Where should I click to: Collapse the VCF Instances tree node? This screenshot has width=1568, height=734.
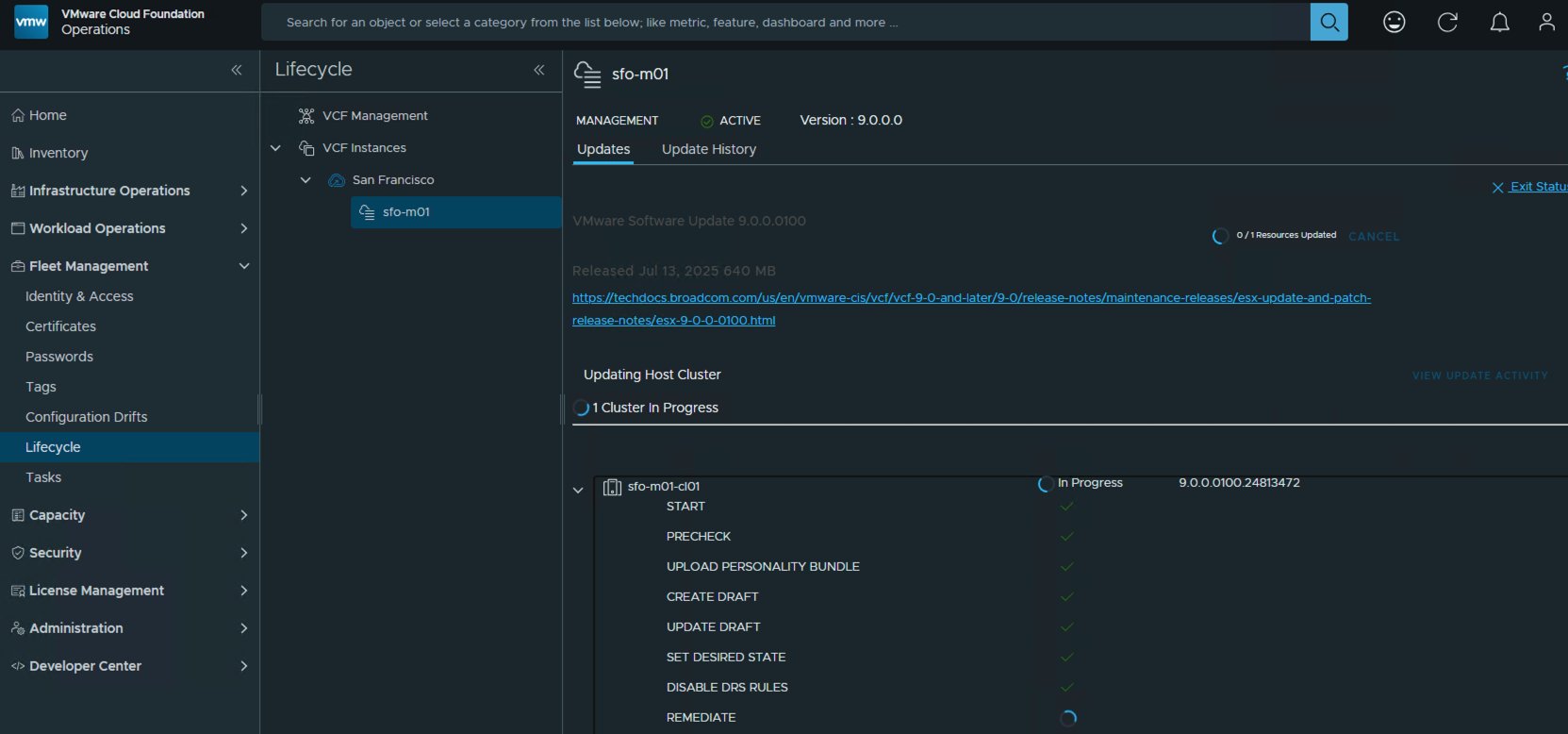[x=275, y=148]
